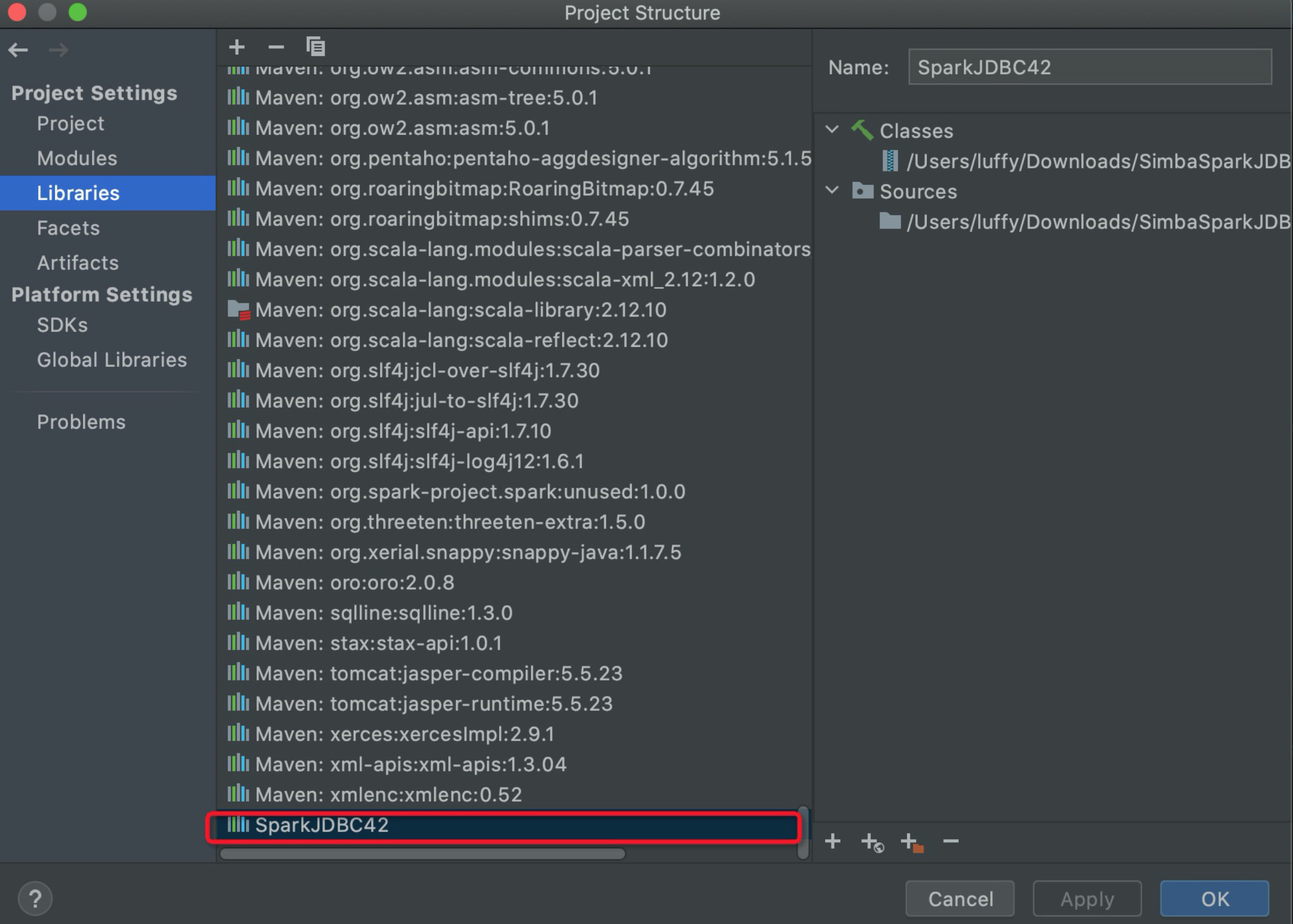Collapse the Sources tree node

tap(832, 191)
